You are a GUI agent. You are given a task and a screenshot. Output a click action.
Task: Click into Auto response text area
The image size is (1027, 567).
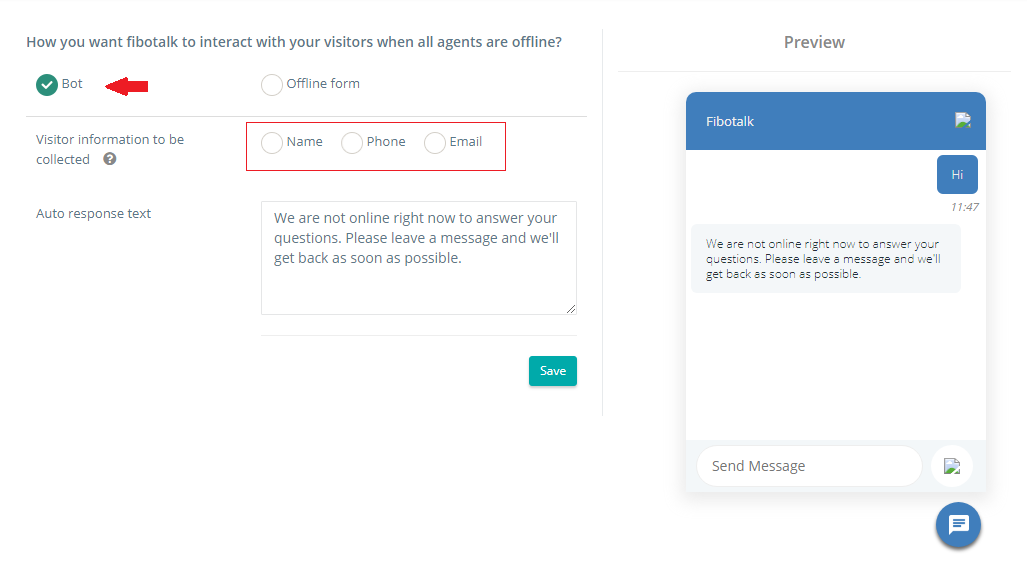pyautogui.click(x=419, y=258)
